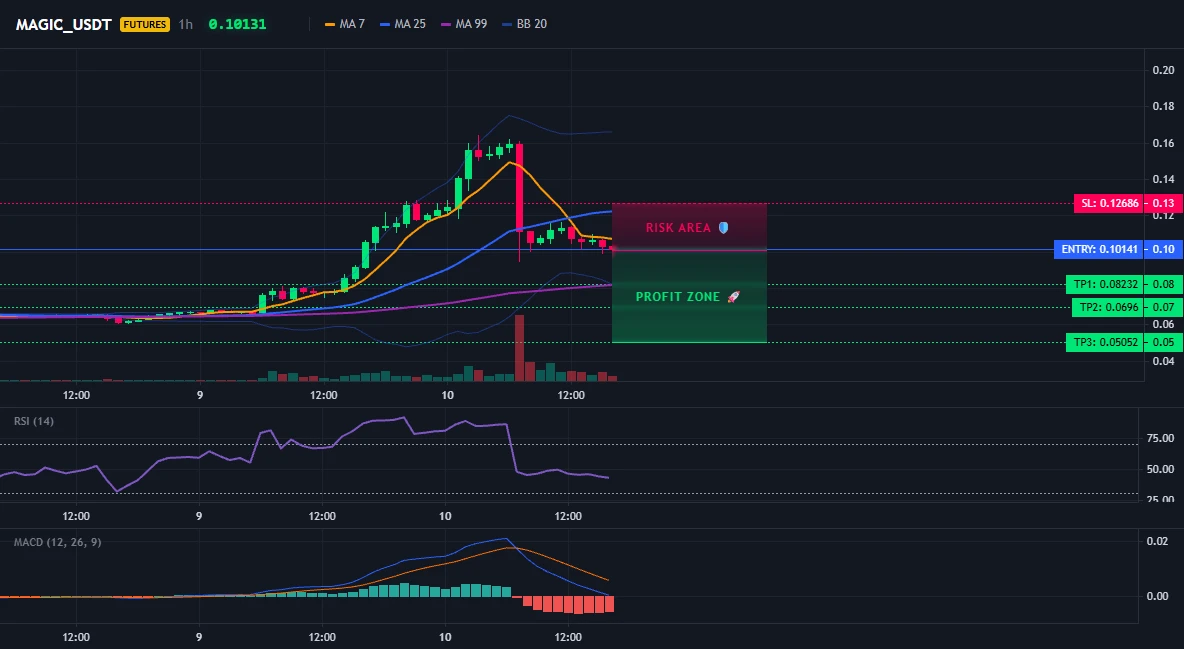
Task: Select the TP3: 0.05052 target label
Action: coord(1104,342)
